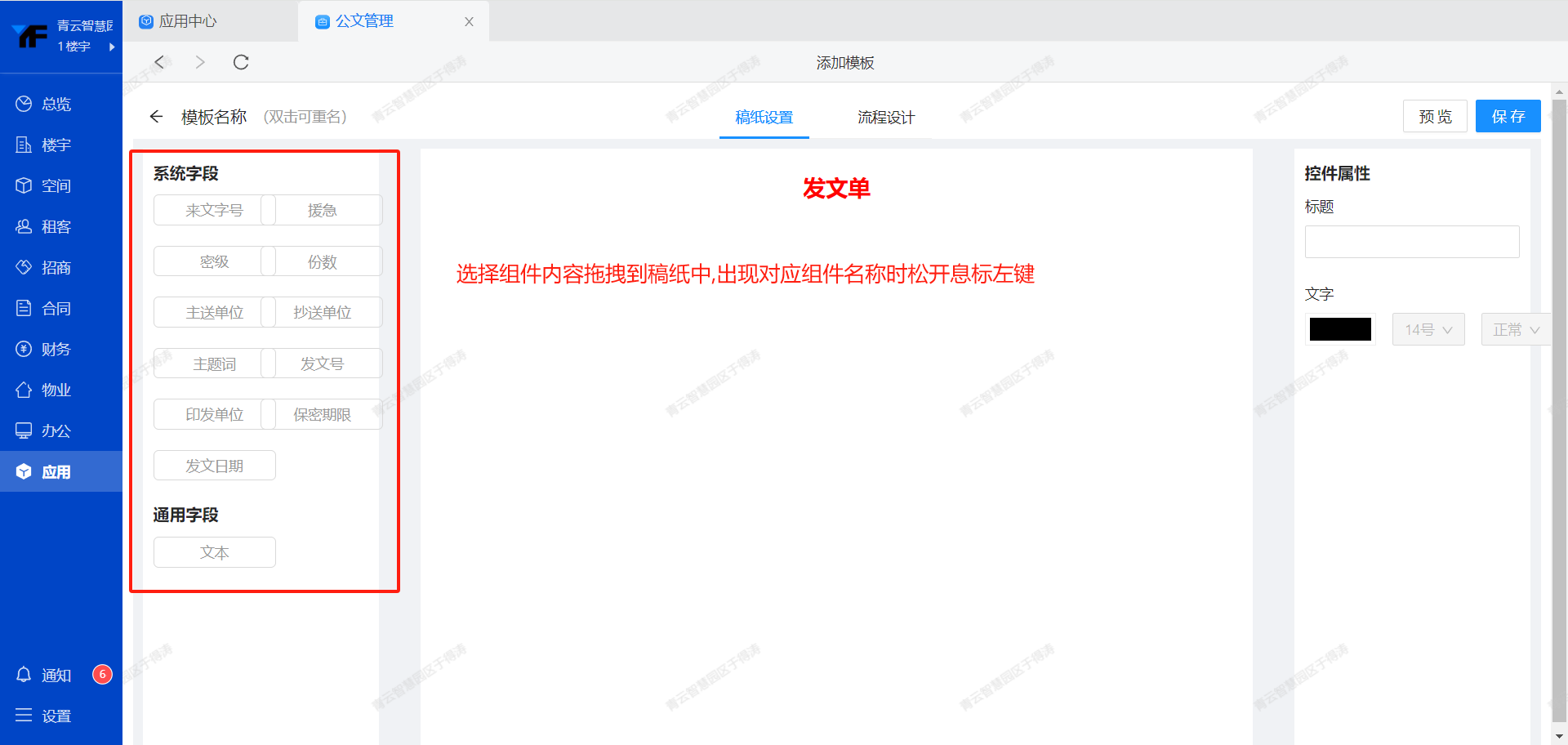Click the refresh page icon
1568x745 pixels.
(241, 62)
